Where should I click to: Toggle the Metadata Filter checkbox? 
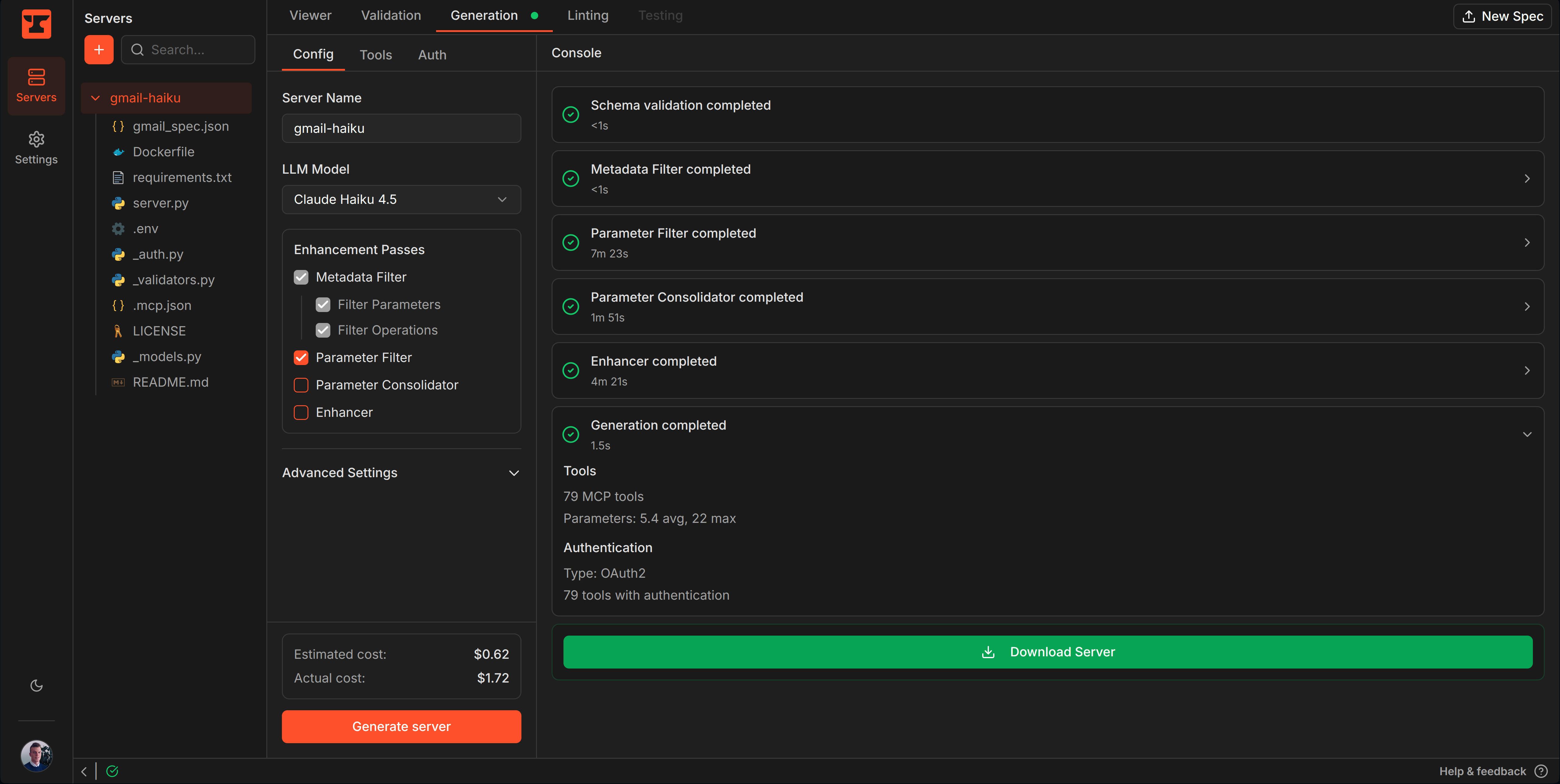point(301,277)
